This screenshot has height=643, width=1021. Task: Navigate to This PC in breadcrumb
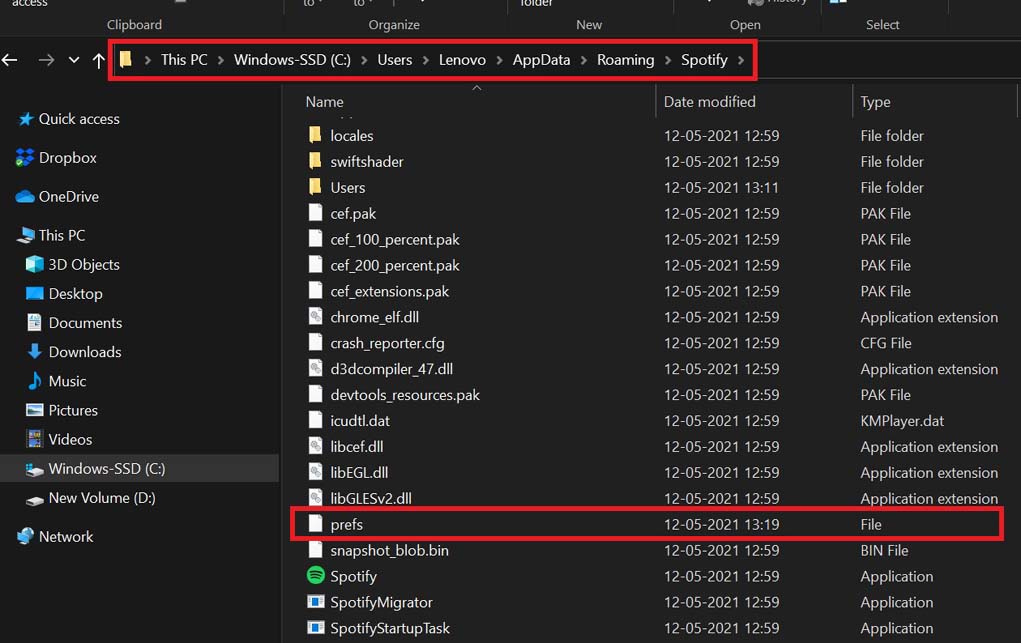click(184, 60)
